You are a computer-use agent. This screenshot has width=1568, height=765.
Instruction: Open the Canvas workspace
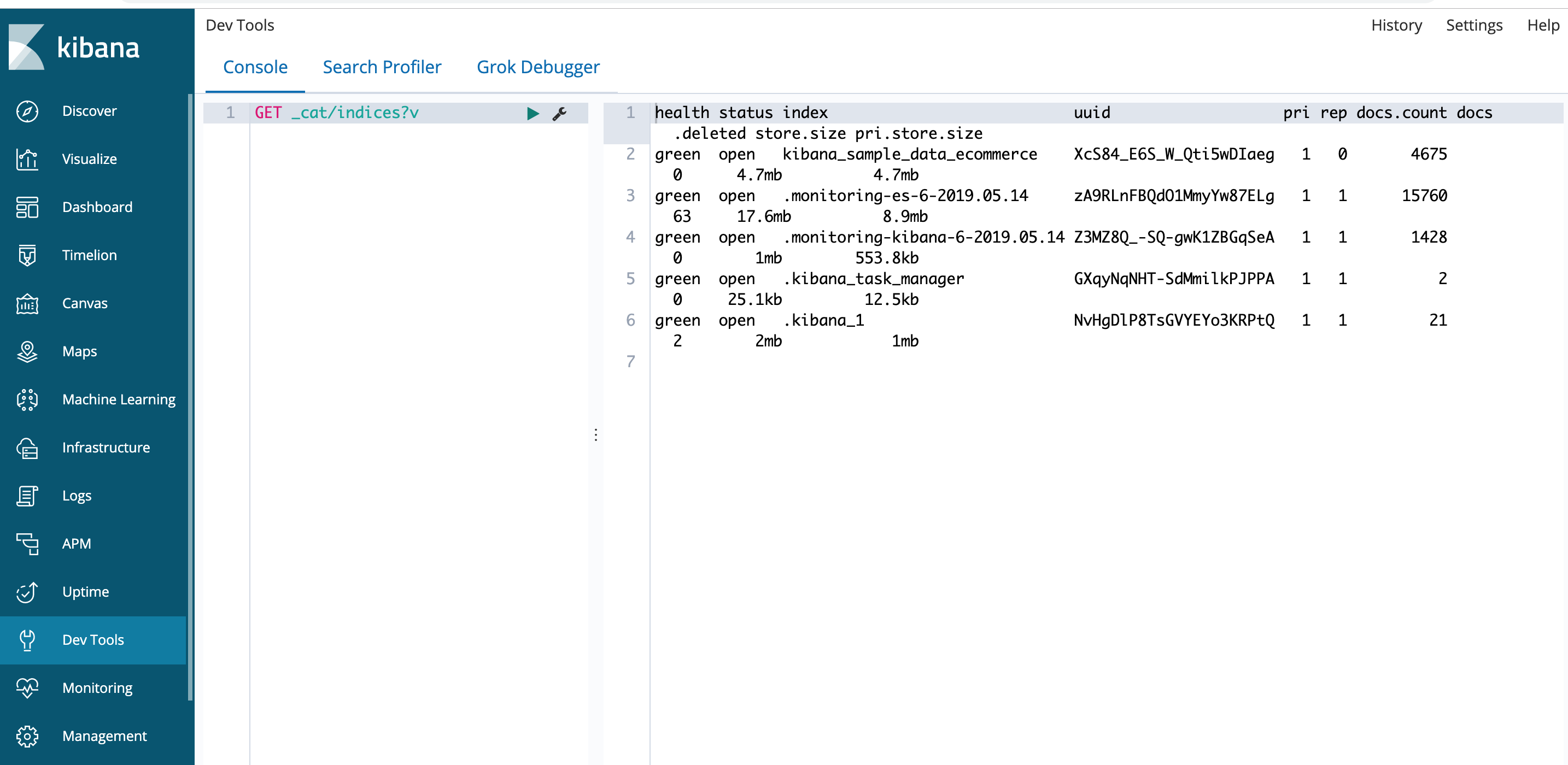(85, 303)
